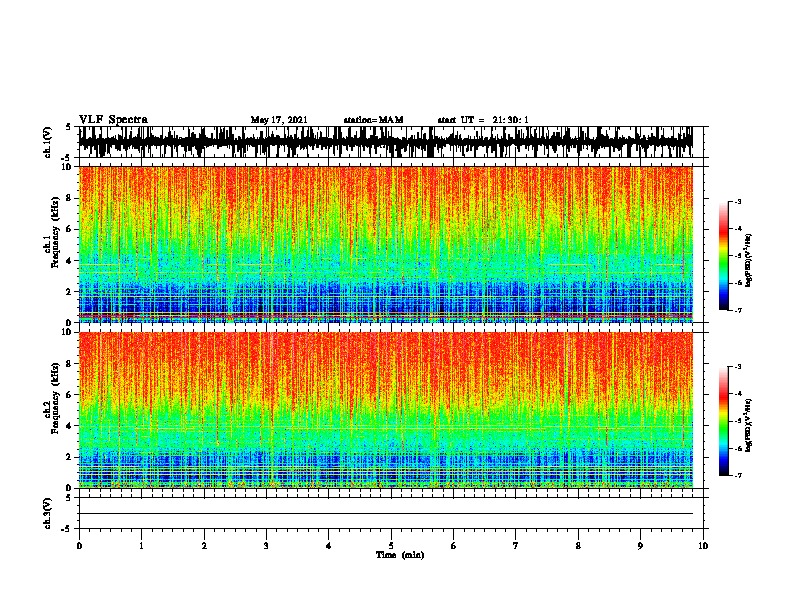Click the "ch.1(V)" axis label
792x612 pixels.
(x=48, y=142)
